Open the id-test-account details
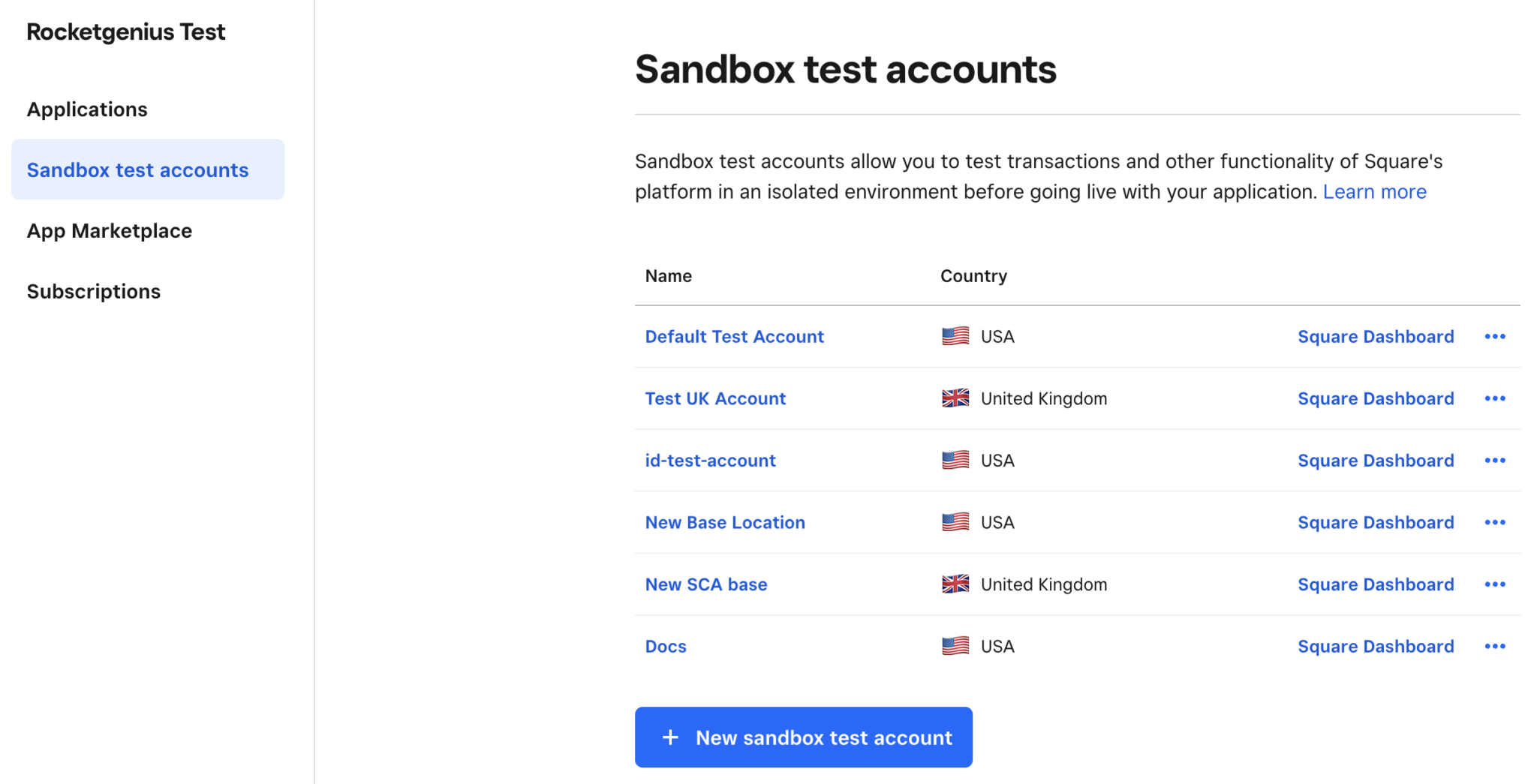 click(710, 460)
